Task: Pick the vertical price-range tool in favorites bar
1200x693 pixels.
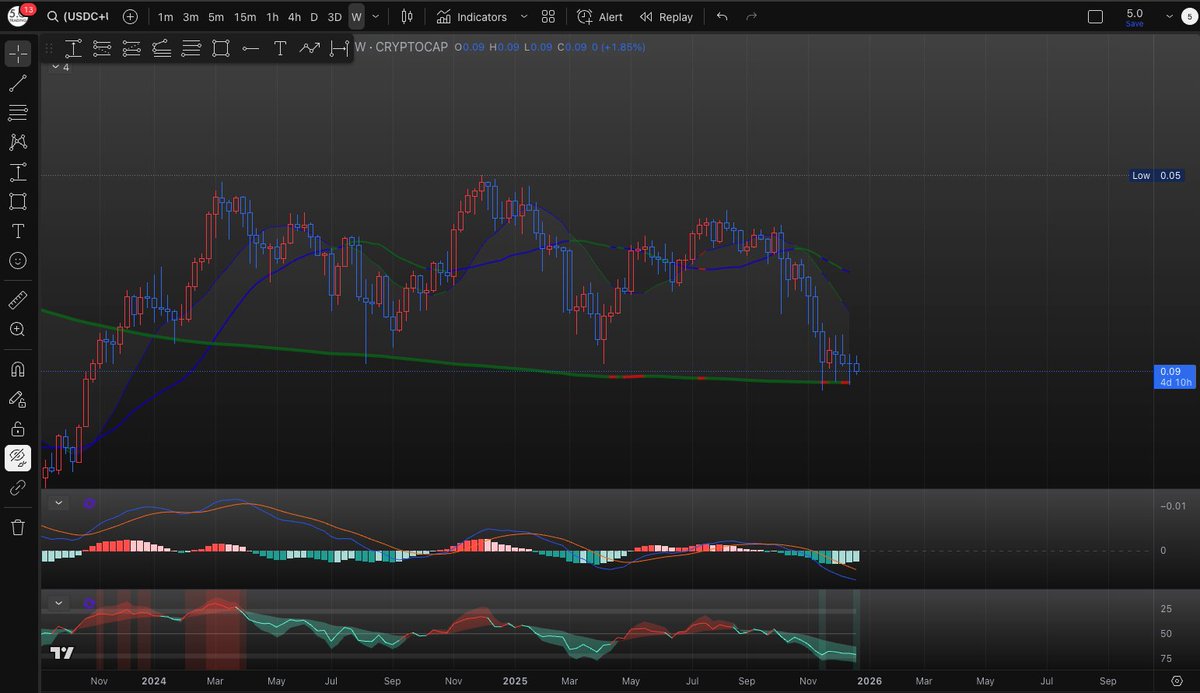Action: [x=74, y=47]
